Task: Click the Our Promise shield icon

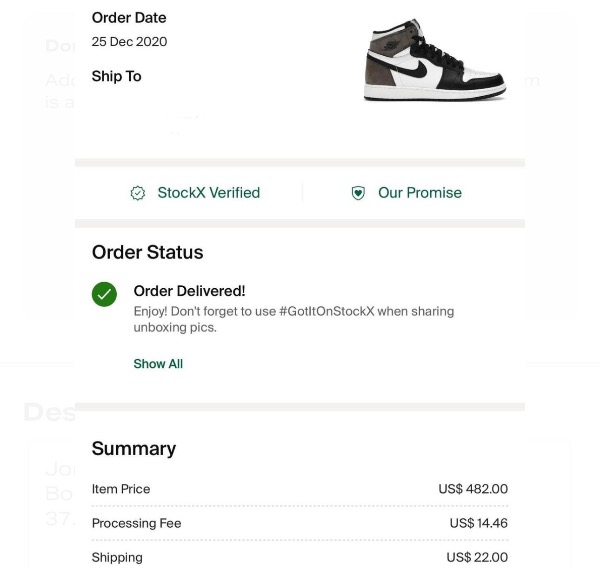Action: pyautogui.click(x=358, y=193)
